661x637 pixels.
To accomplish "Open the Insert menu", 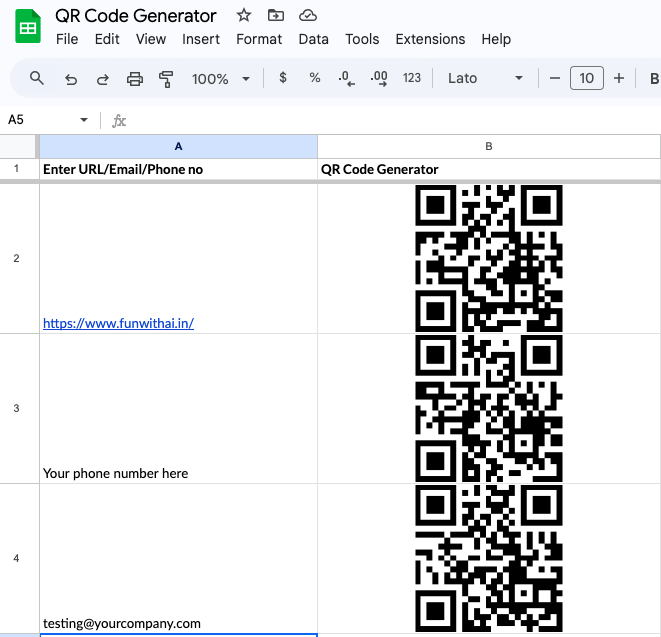I will (201, 39).
